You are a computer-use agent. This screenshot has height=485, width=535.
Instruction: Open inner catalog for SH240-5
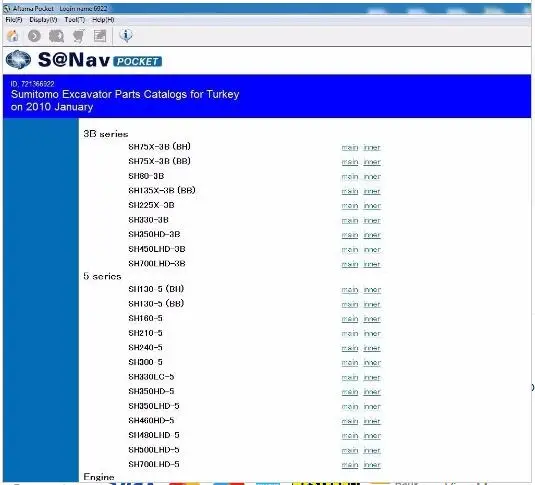click(x=372, y=348)
